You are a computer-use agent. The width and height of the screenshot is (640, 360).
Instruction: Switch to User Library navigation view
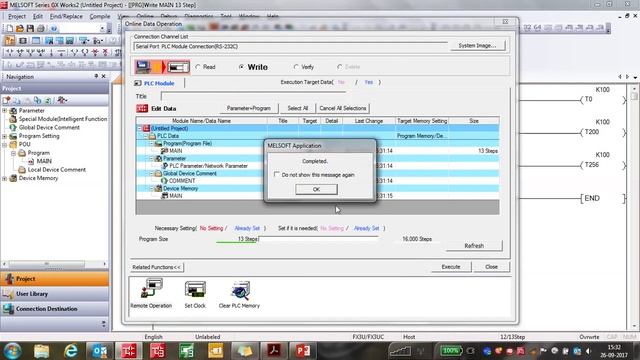[55, 294]
